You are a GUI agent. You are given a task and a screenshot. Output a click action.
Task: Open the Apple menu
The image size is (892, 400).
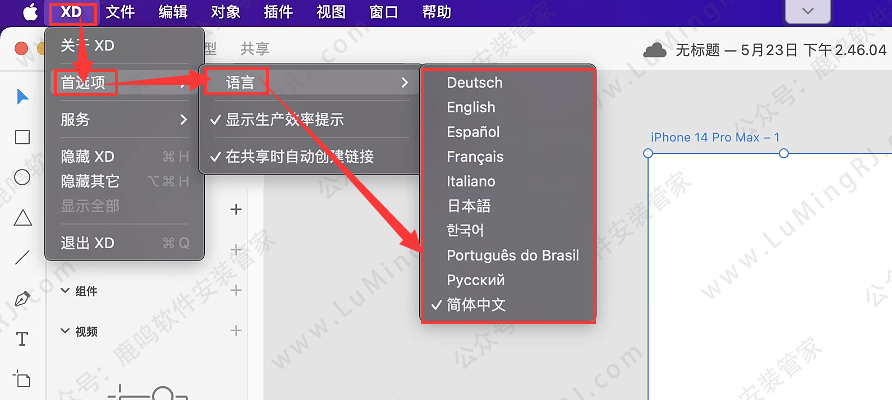pyautogui.click(x=30, y=12)
